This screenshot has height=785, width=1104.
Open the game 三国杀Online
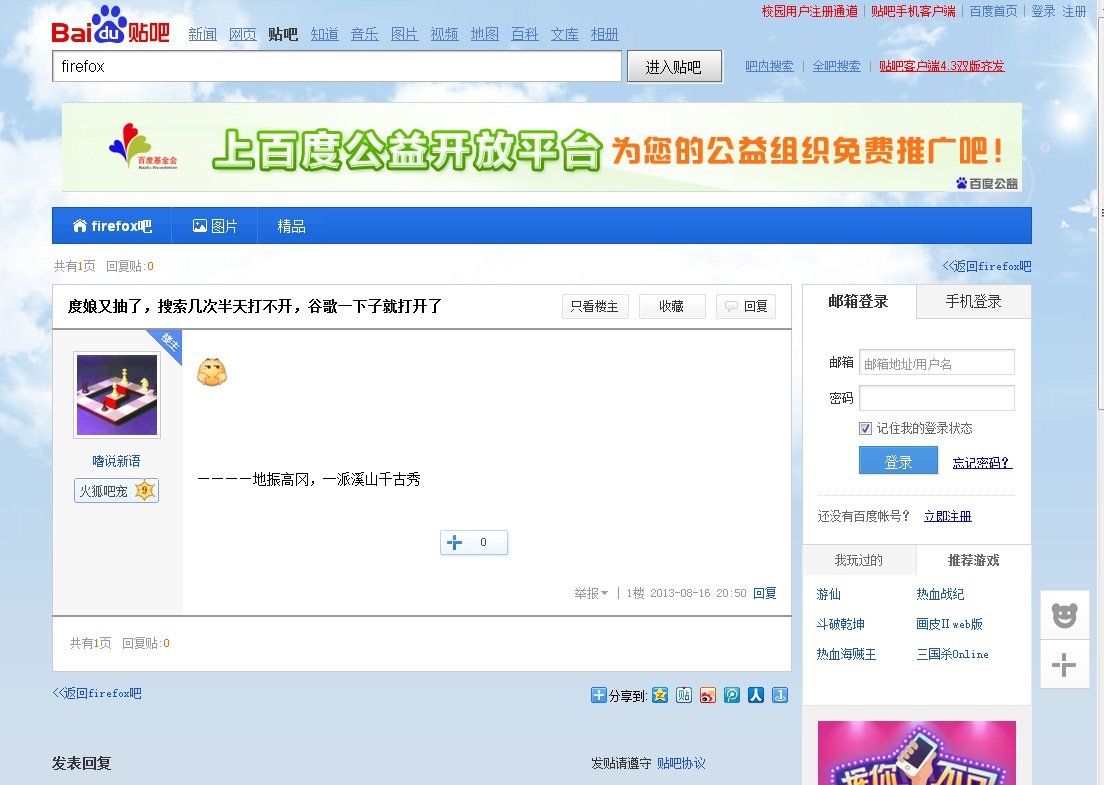(x=953, y=654)
